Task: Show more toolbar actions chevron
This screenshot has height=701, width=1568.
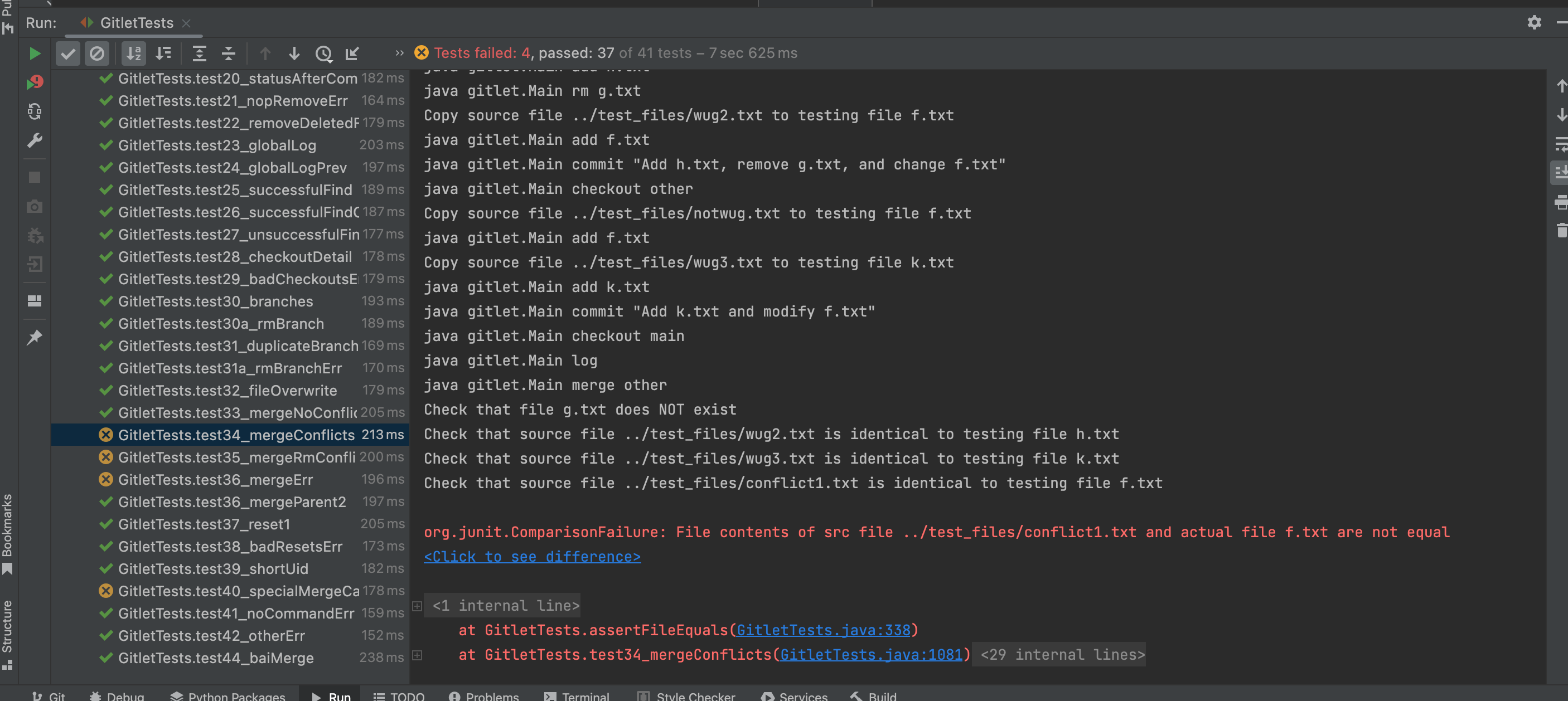Action: coord(399,53)
